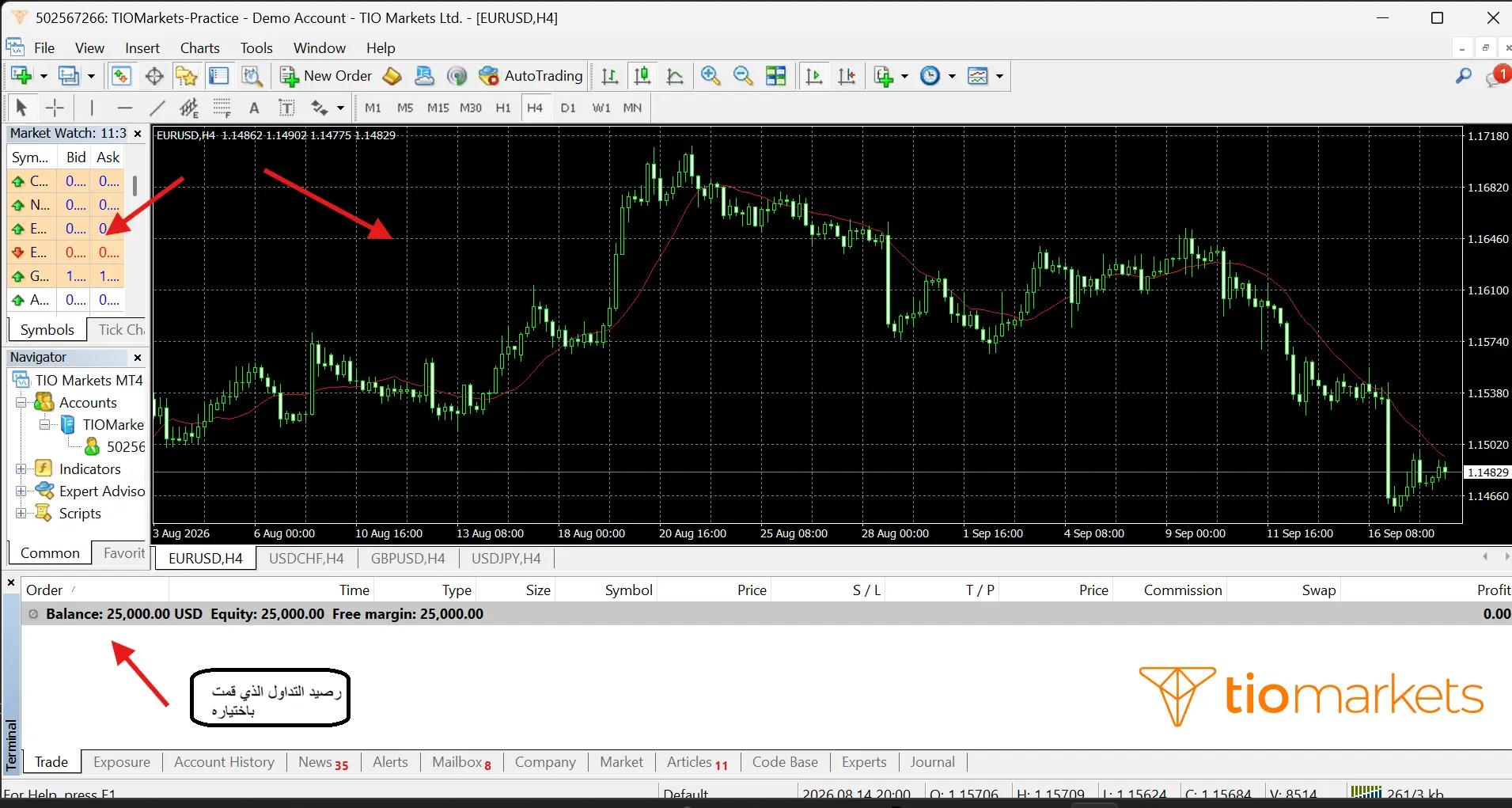Open the Tools menu
Screen dimensions: 1512x808
pos(256,48)
